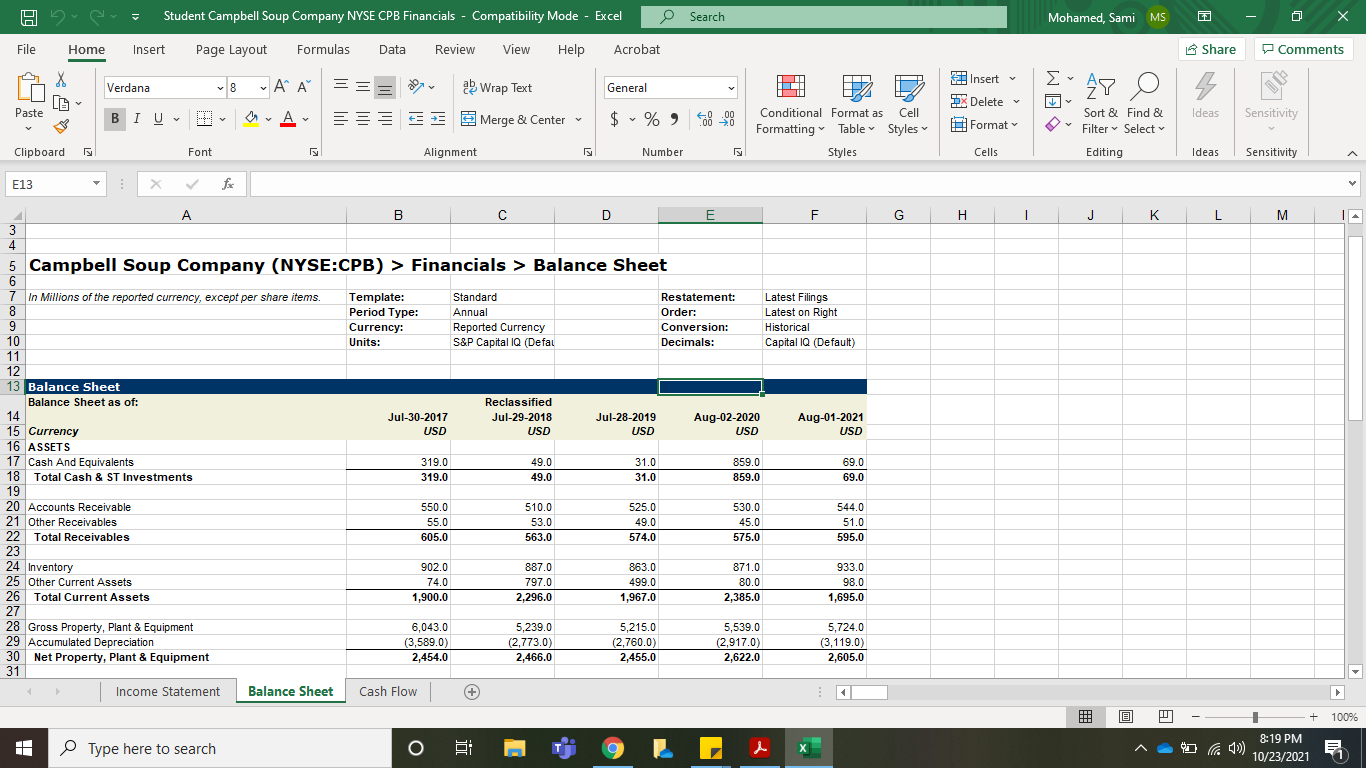Open the Formulas ribbon tab
The height and width of the screenshot is (768, 1366).
(323, 49)
